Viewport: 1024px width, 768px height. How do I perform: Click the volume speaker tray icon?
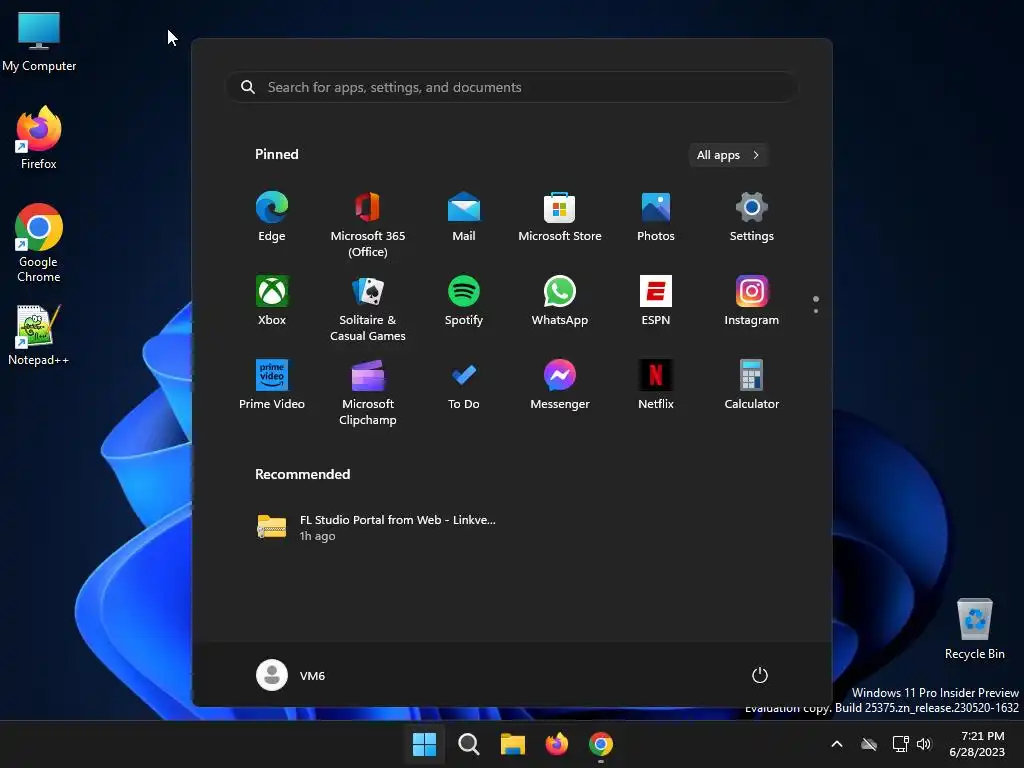point(923,744)
